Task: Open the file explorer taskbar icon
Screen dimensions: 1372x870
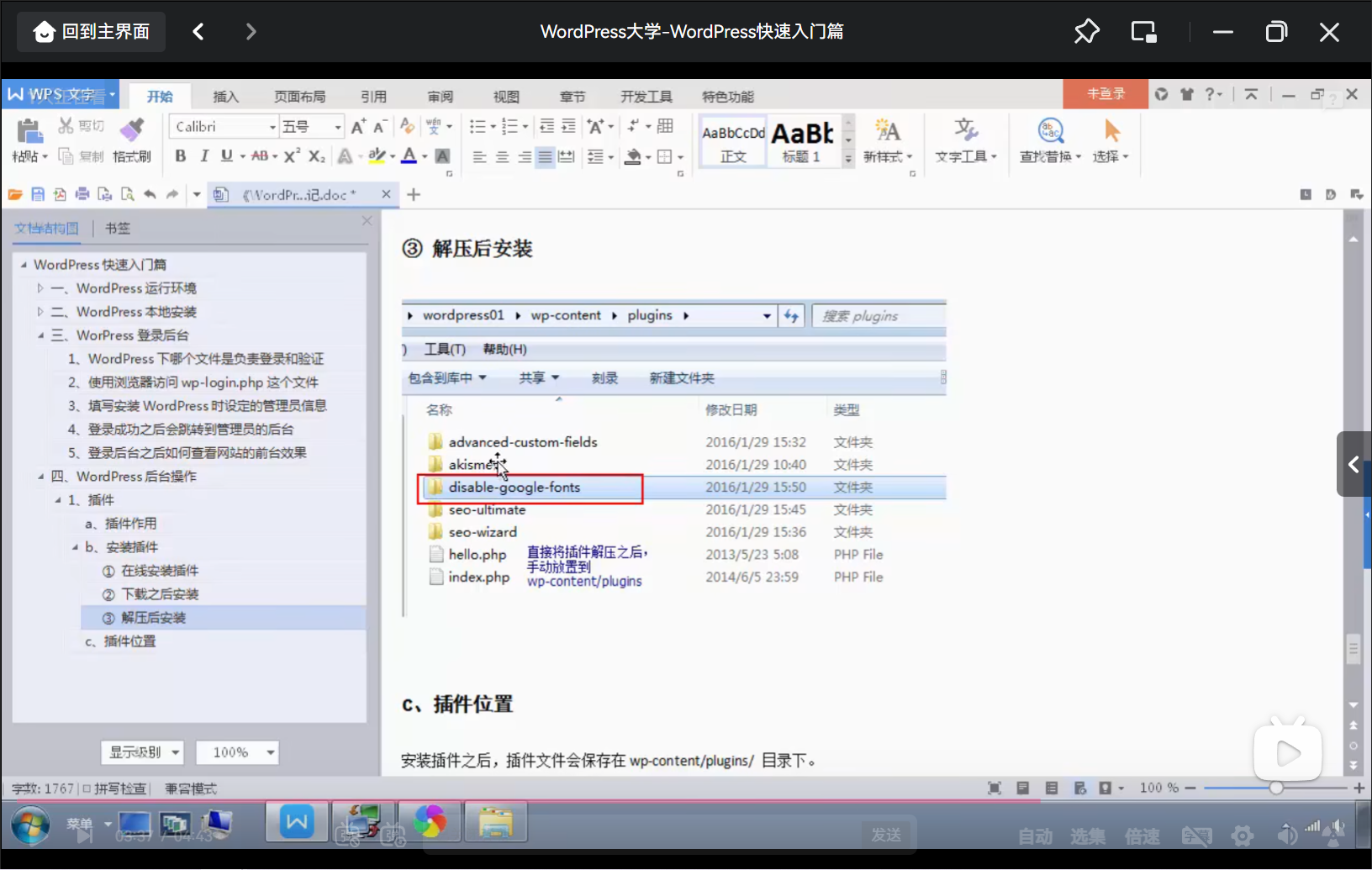Action: click(x=496, y=821)
